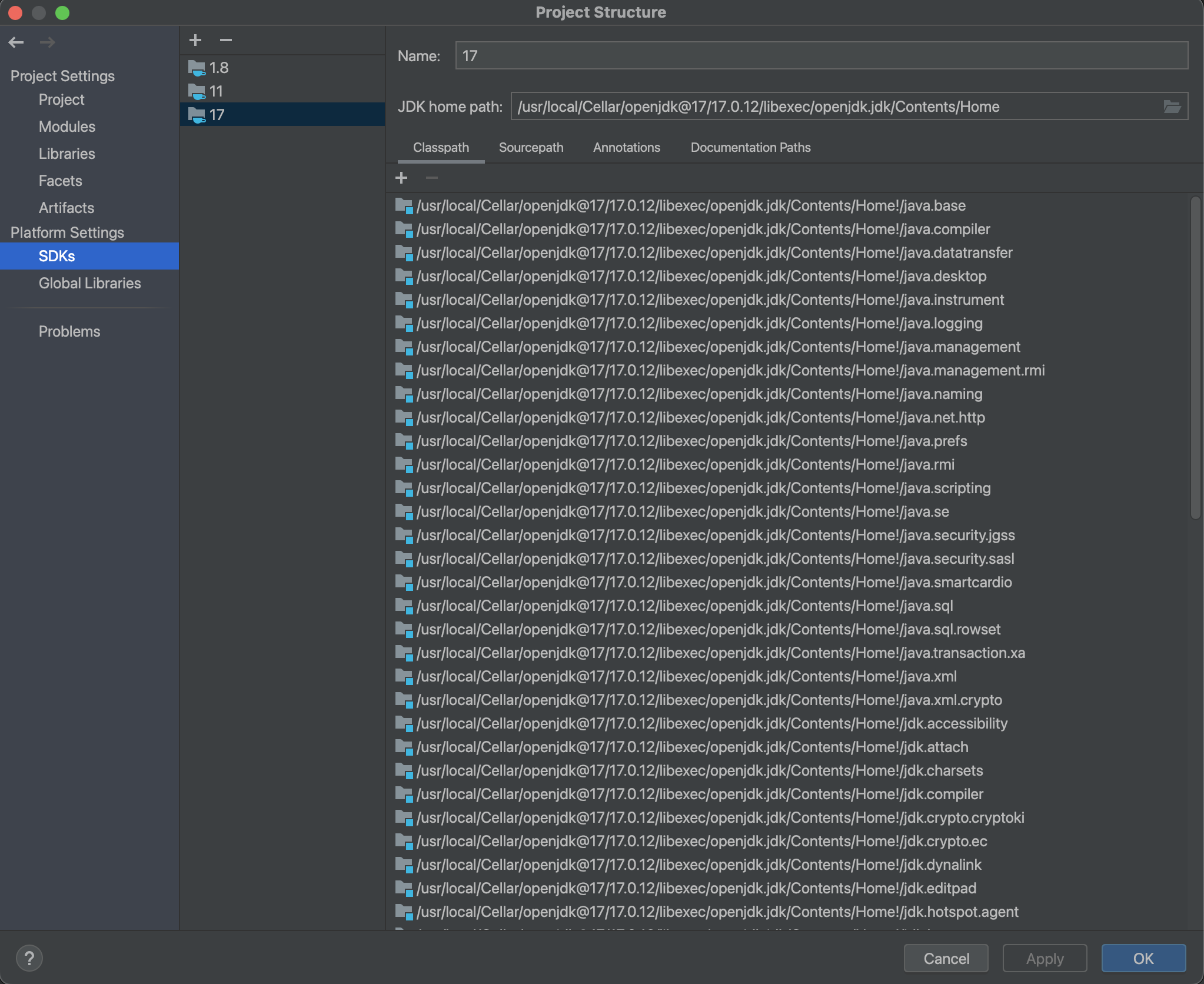Click browse folder icon in JDK home path
The width and height of the screenshot is (1204, 984).
1172,107
